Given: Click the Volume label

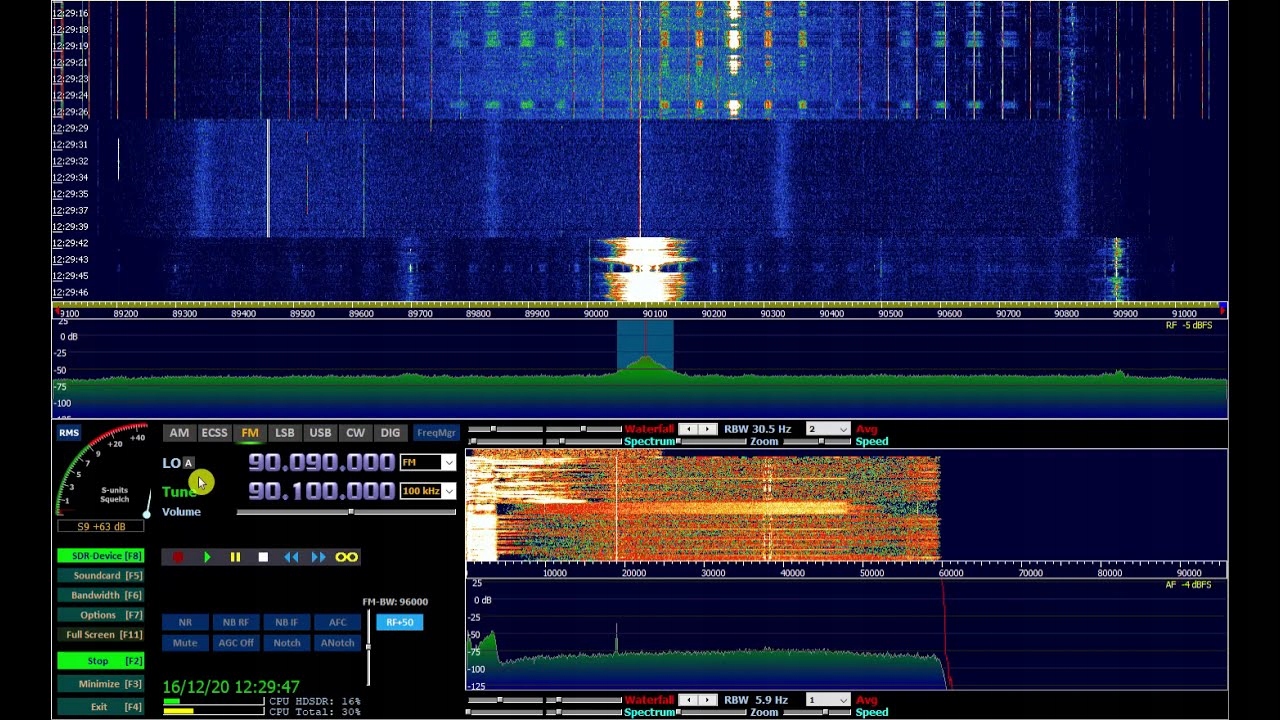Looking at the screenshot, I should click(x=181, y=512).
